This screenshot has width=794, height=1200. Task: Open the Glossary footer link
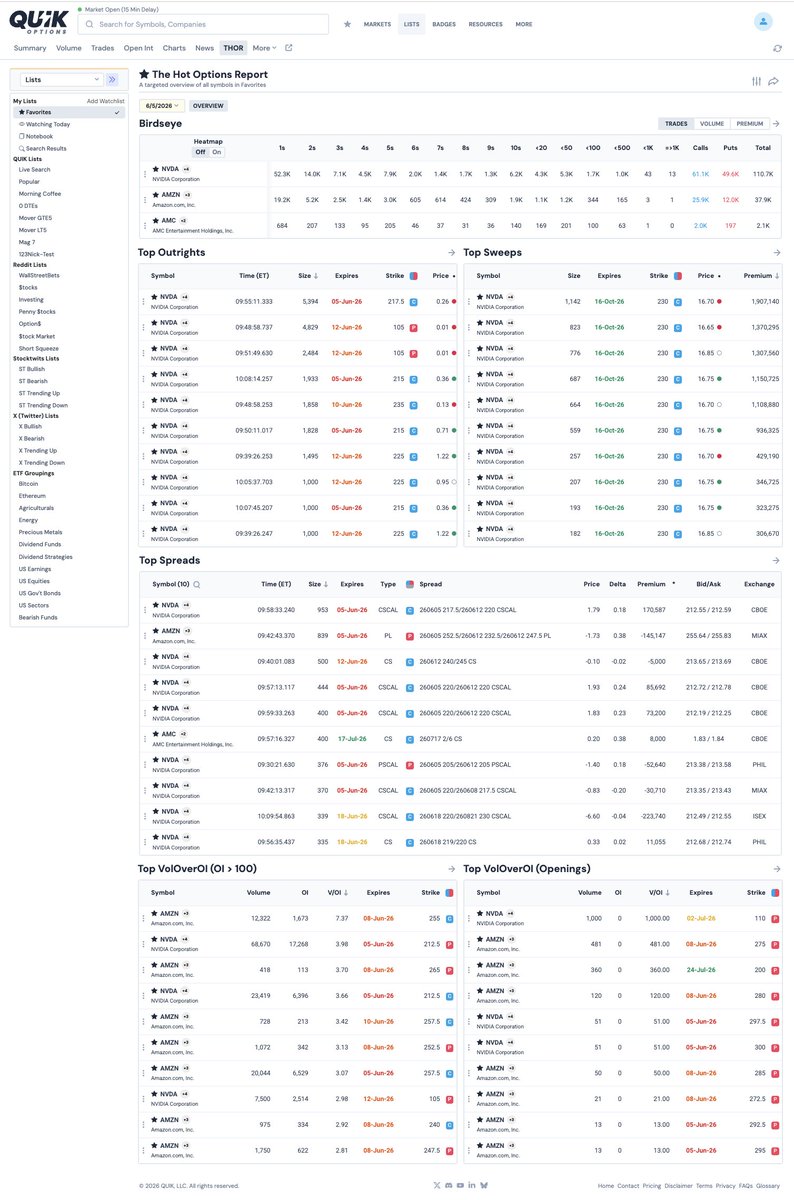point(767,1185)
